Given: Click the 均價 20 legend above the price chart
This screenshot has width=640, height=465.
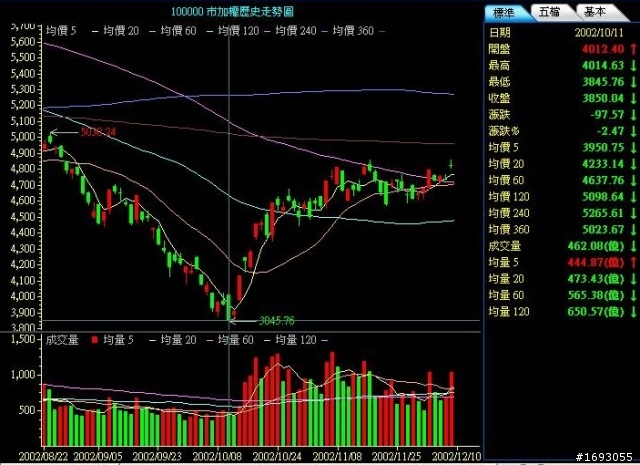Looking at the screenshot, I should (121, 31).
